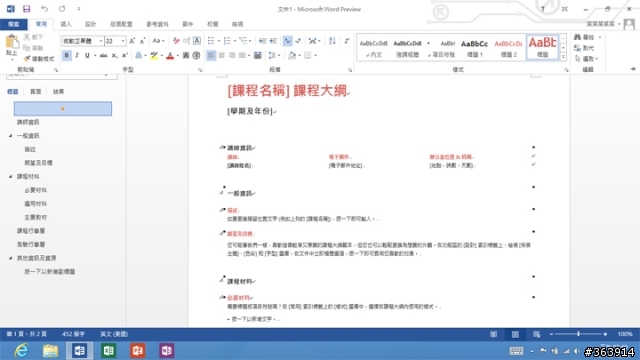Viewport: 640px width, 360px height.
Task: Adjust the zoom slider handle
Action: click(x=578, y=334)
